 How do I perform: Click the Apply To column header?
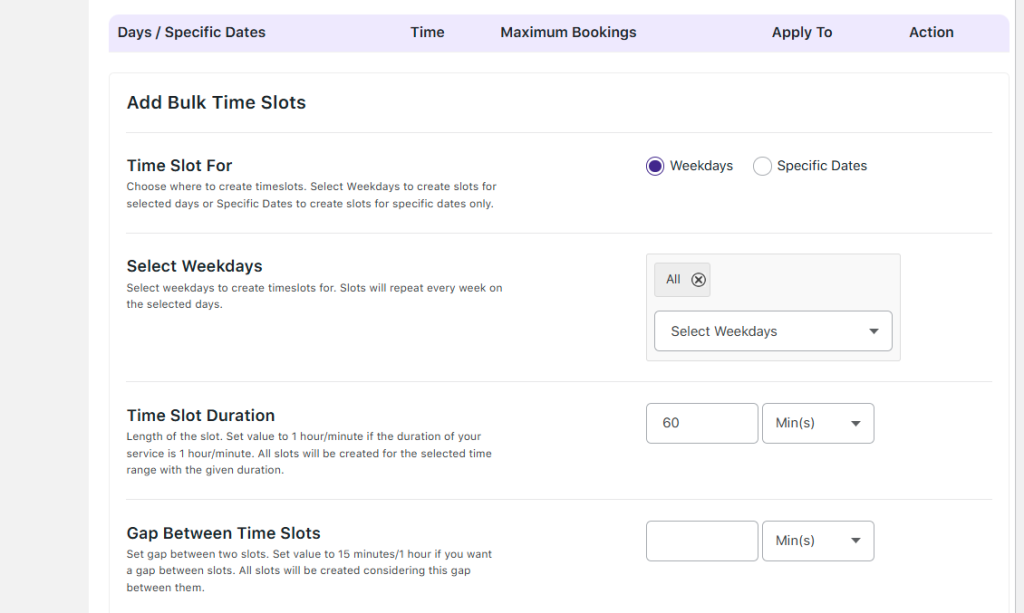tap(801, 32)
